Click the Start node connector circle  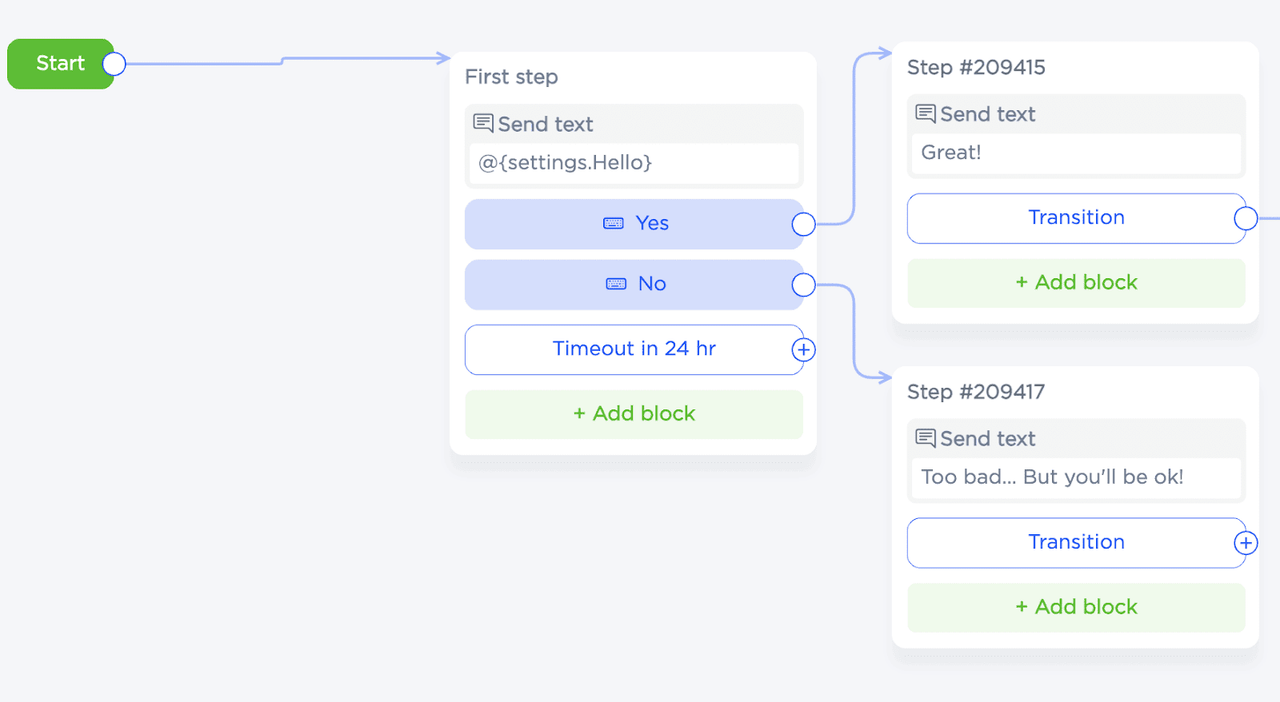pos(114,64)
